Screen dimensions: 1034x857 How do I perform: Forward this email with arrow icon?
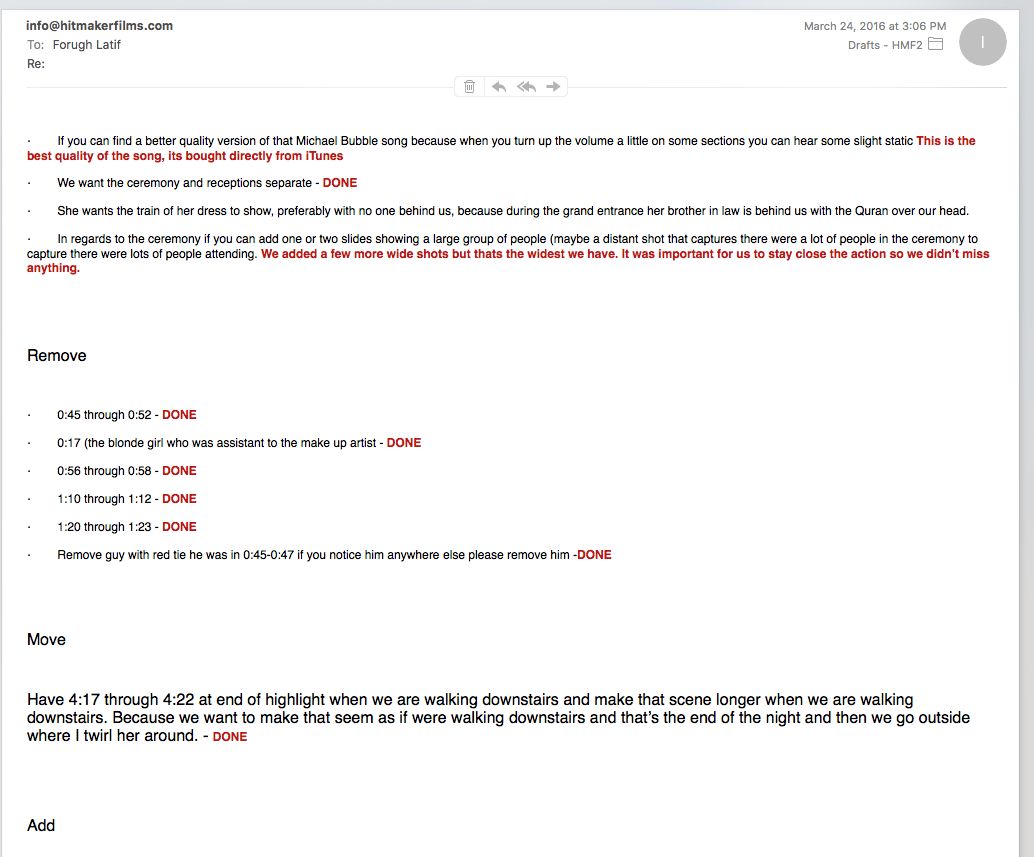553,86
